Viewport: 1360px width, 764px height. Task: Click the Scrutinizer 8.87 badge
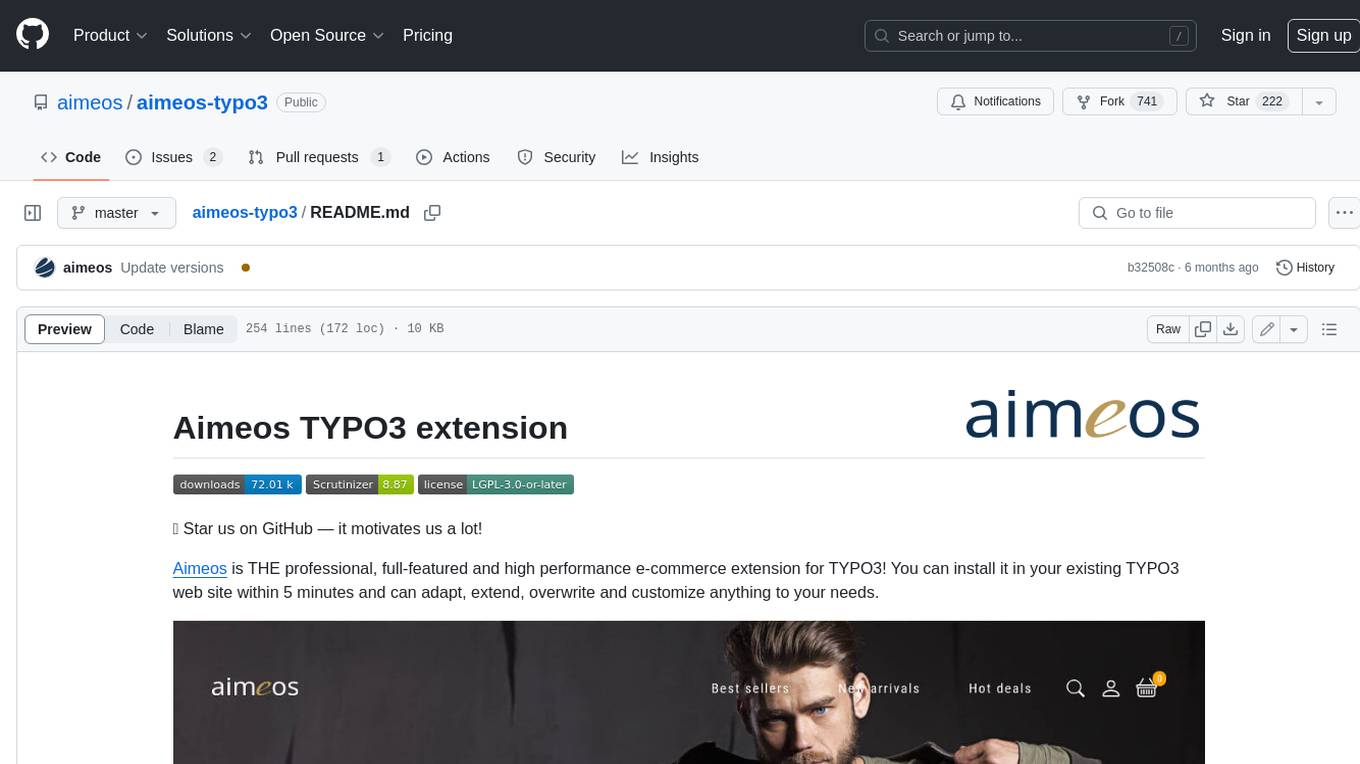click(x=359, y=484)
